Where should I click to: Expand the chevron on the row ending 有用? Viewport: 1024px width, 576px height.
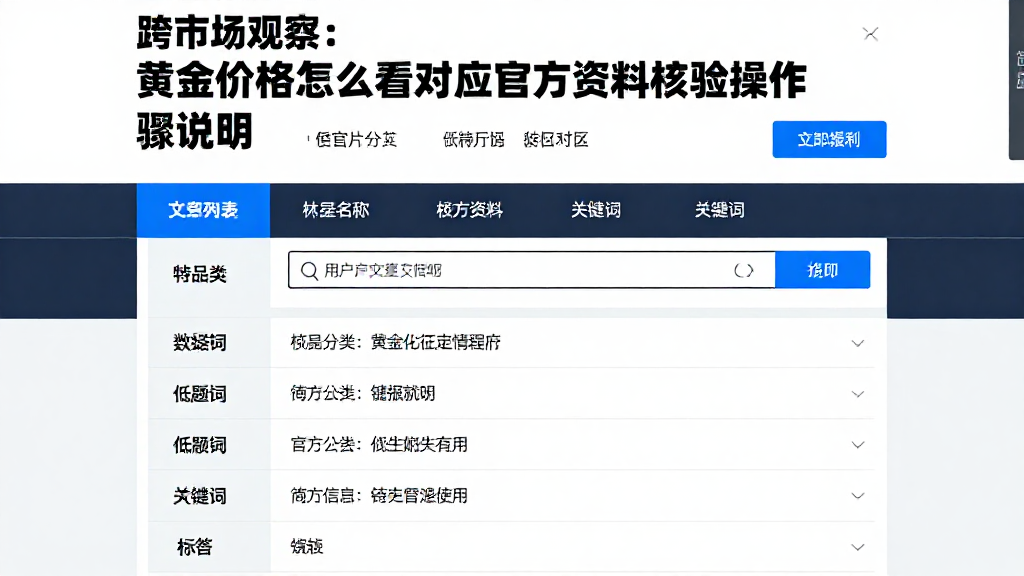coord(857,445)
